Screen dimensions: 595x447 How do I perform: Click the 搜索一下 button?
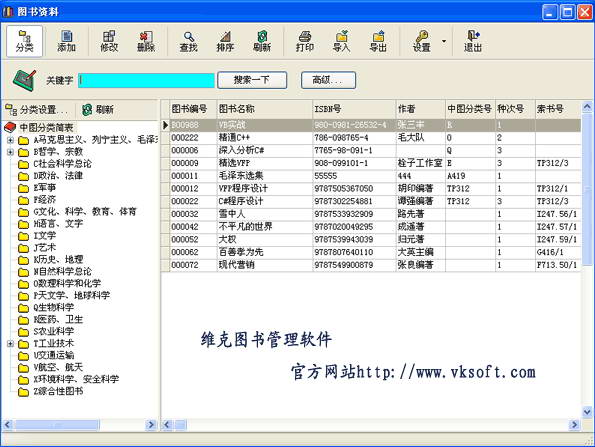(252, 80)
